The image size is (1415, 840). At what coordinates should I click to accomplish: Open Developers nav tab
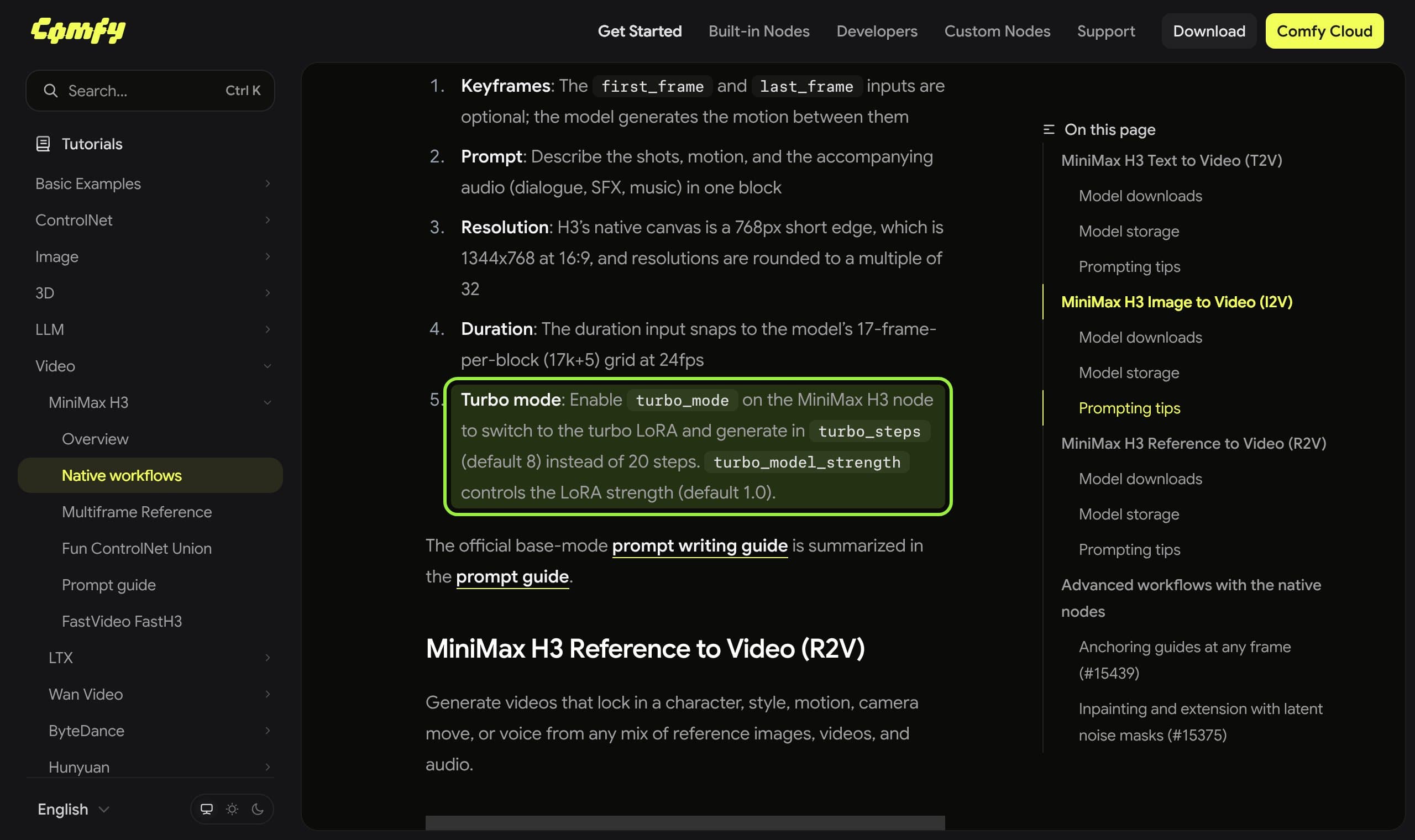877,31
